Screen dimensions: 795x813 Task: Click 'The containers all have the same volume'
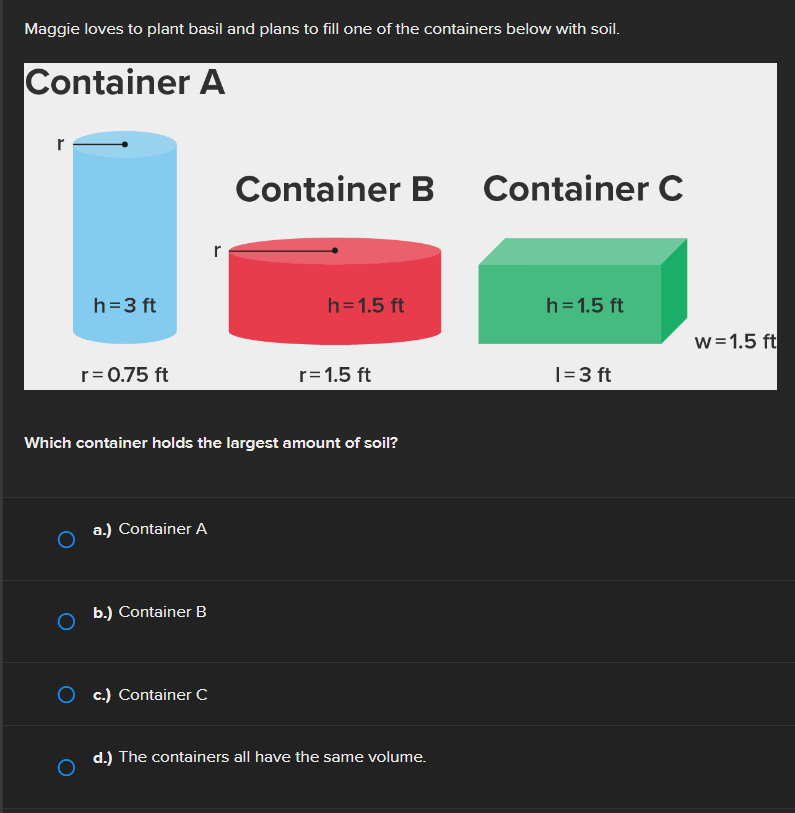(272, 756)
